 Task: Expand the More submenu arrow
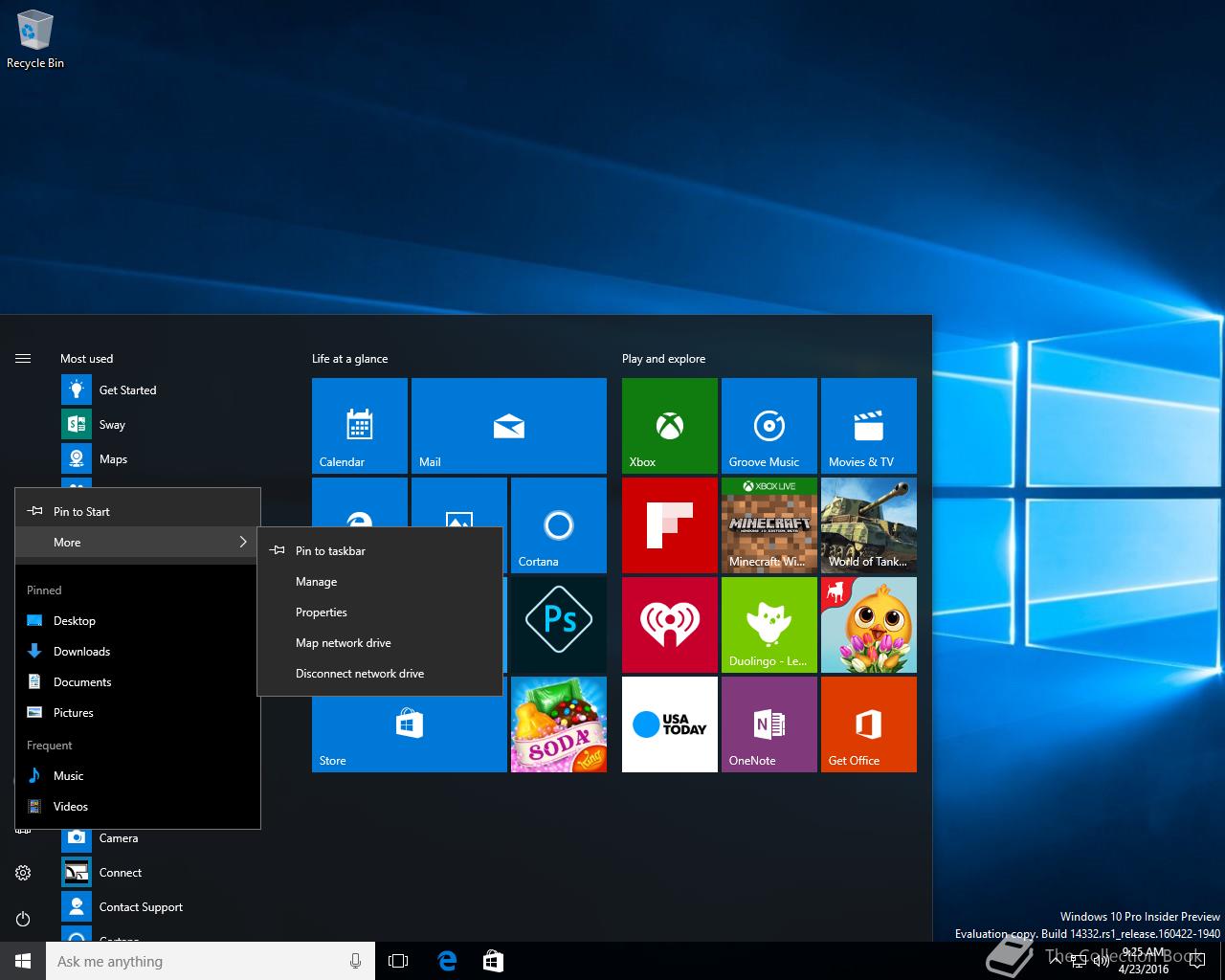242,543
